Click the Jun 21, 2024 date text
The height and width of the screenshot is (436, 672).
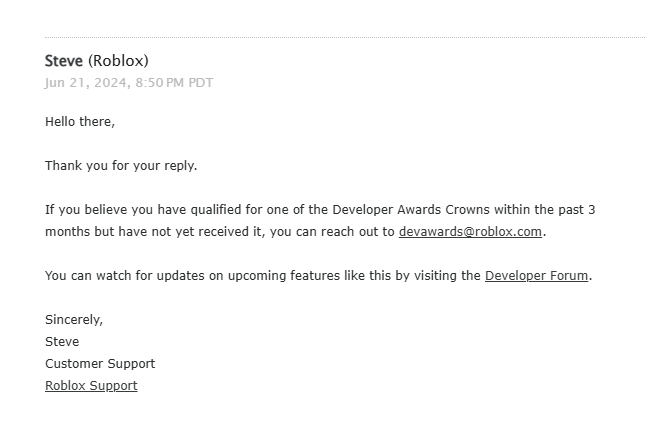(87, 83)
